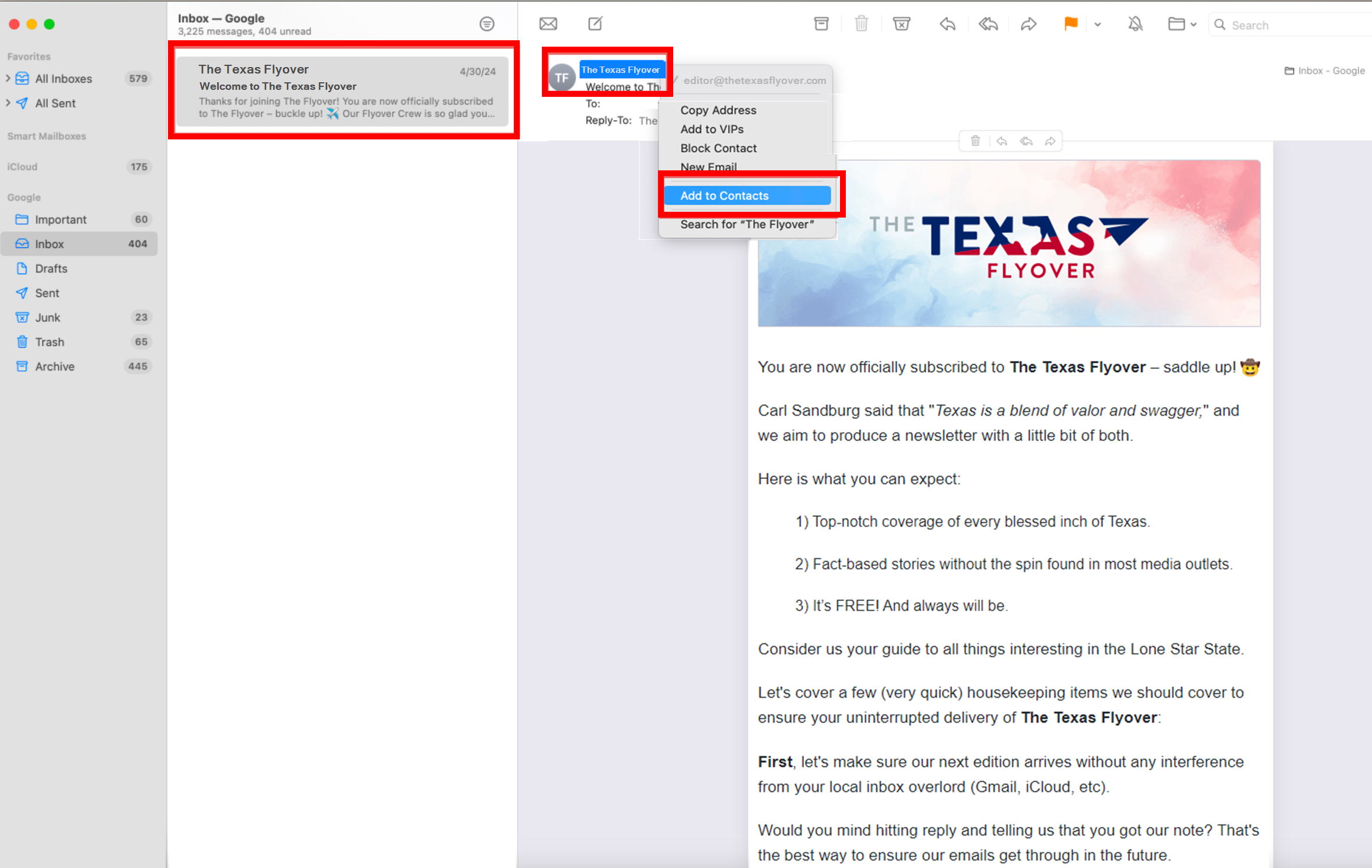
Task: Move message to Junk via toolbar
Action: 901,24
